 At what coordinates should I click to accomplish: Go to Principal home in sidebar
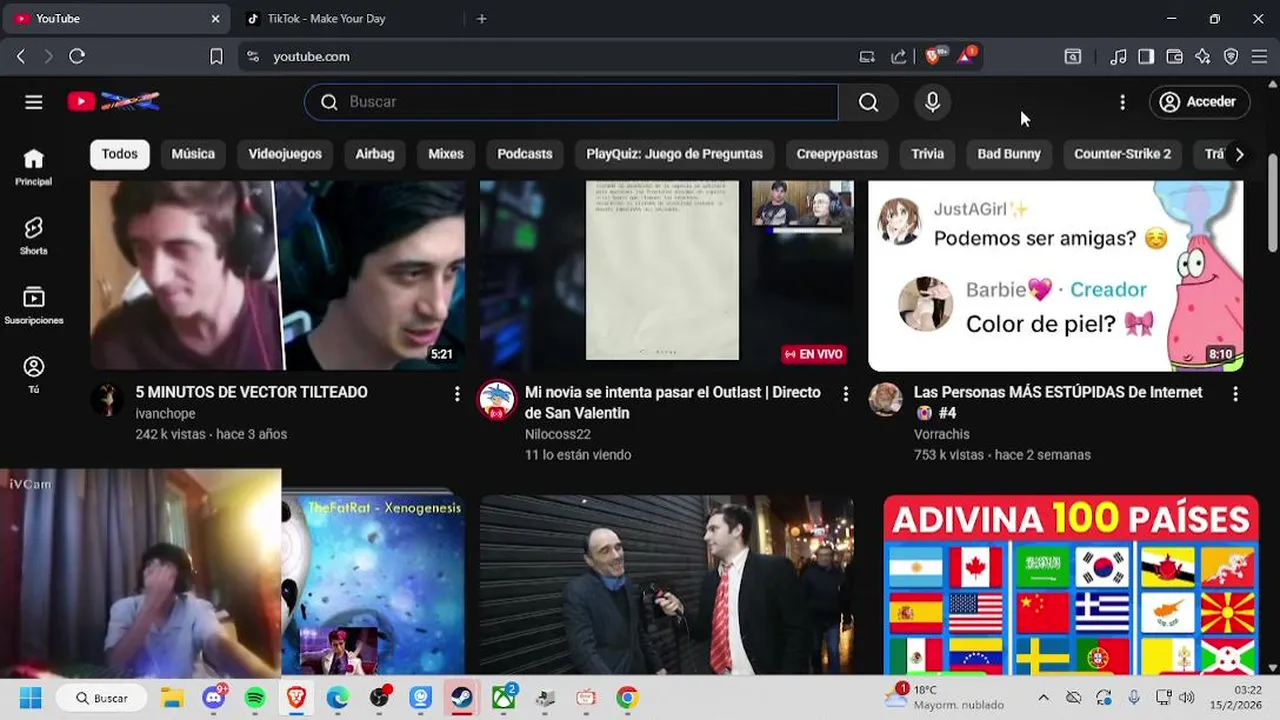34,167
